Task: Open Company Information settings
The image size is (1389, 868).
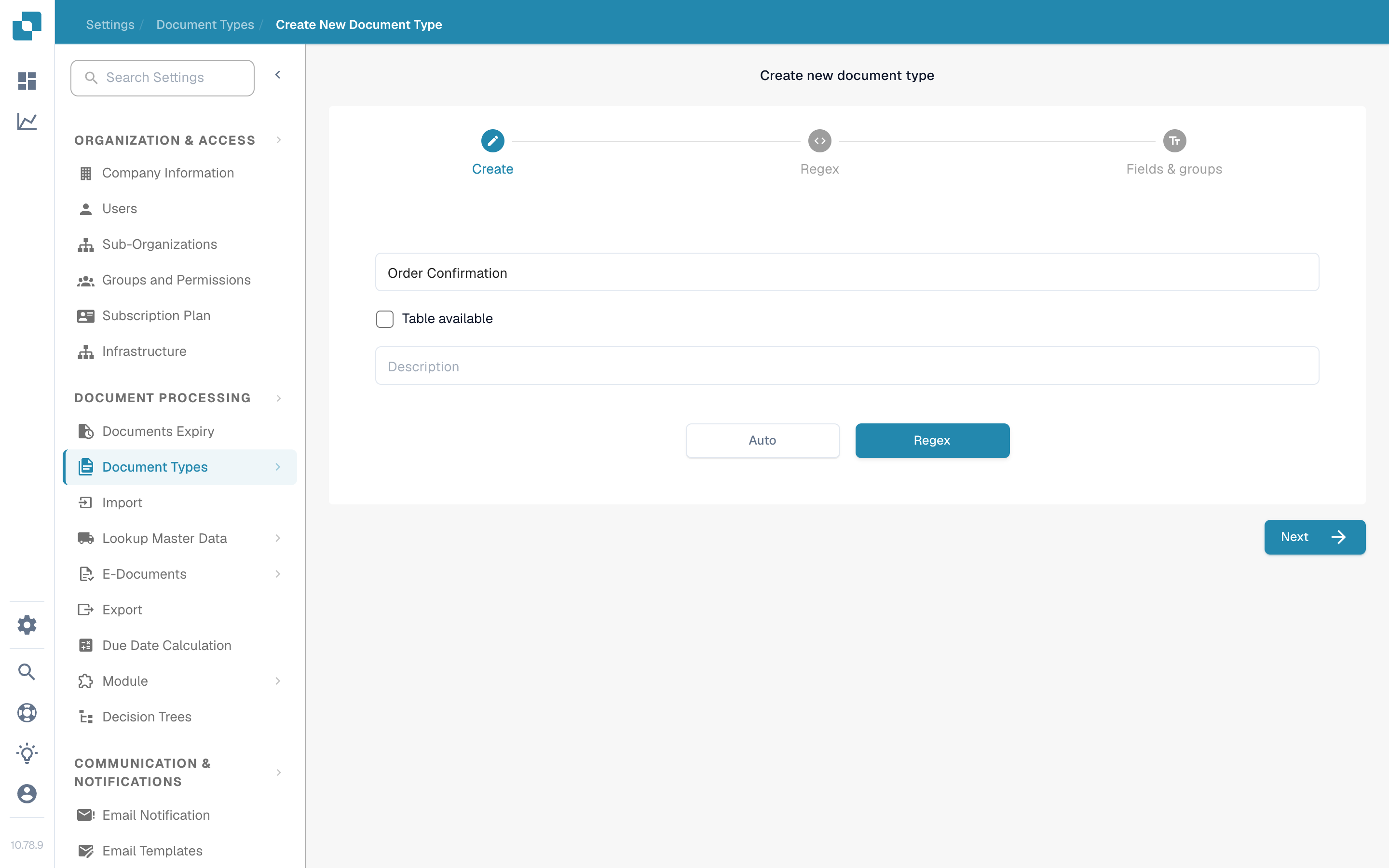Action: coord(179,173)
